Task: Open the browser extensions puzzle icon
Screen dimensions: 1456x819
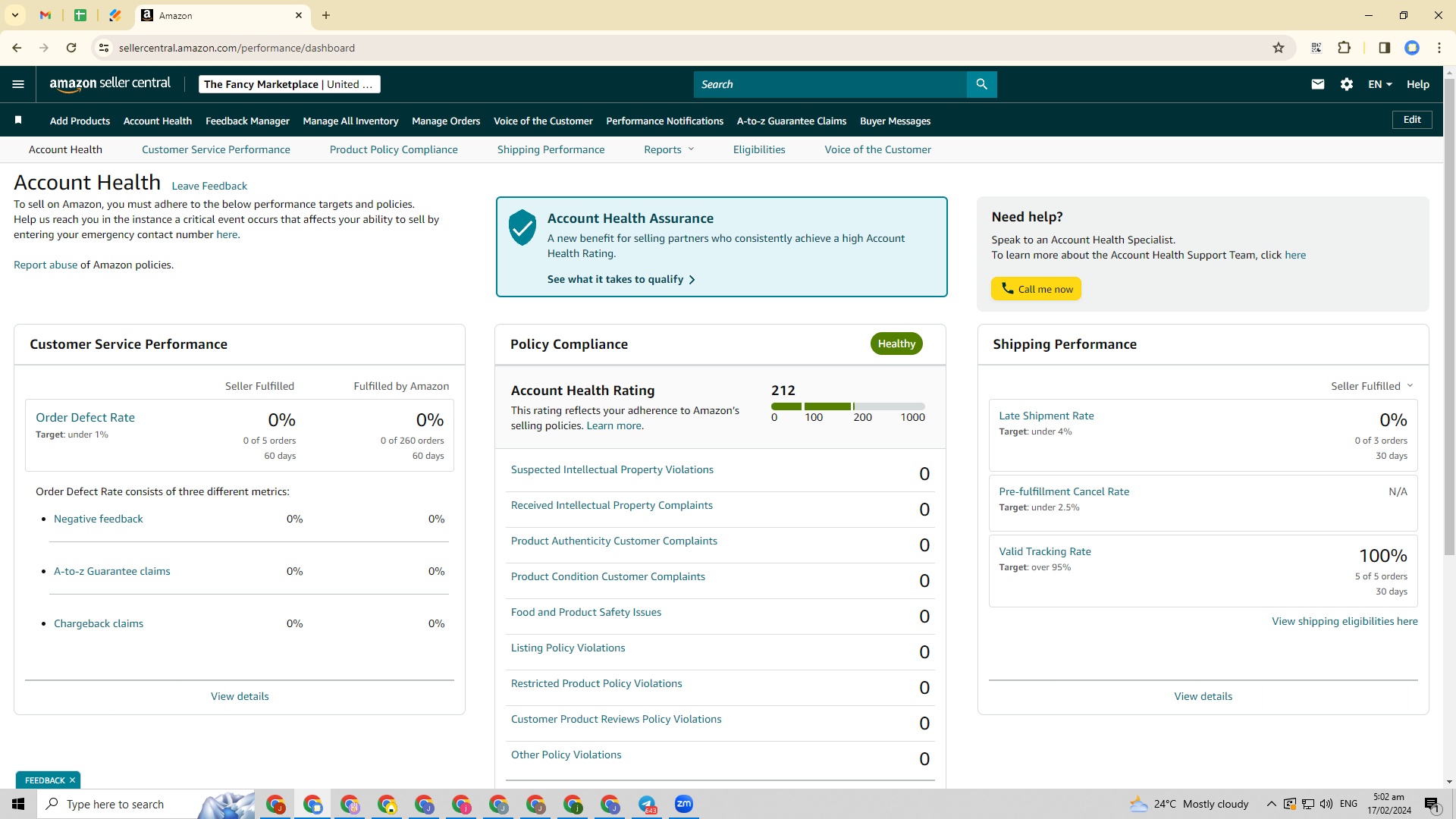Action: coord(1344,48)
